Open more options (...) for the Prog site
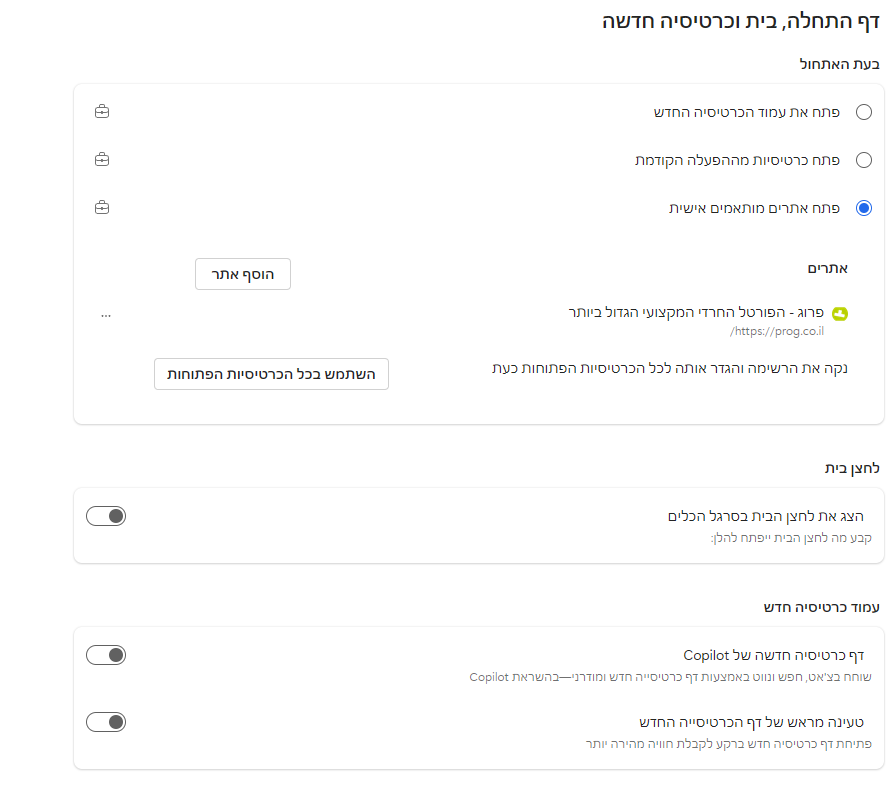The height and width of the screenshot is (793, 894). point(106,313)
